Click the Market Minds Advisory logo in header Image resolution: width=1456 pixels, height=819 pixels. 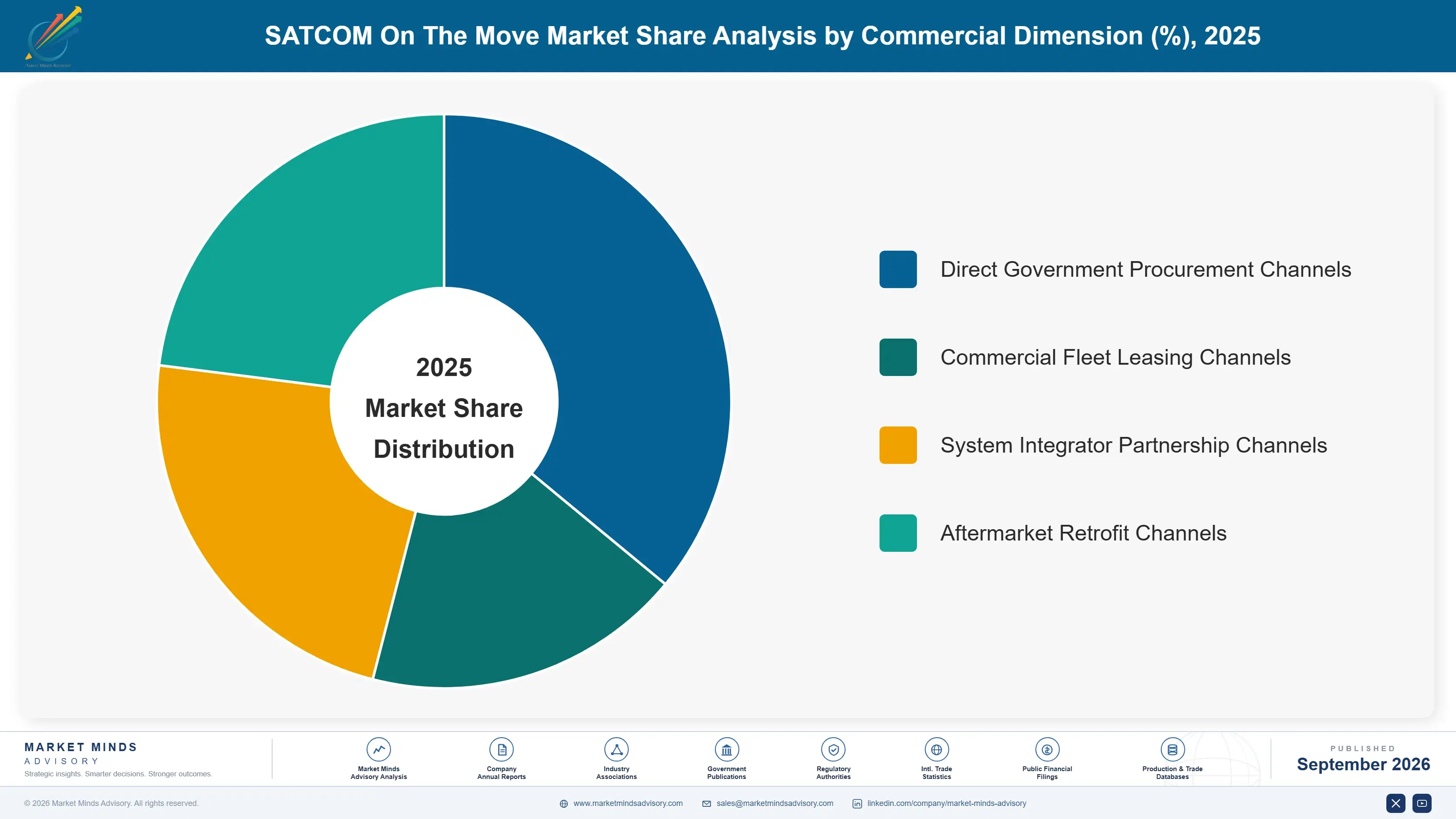pyautogui.click(x=53, y=37)
